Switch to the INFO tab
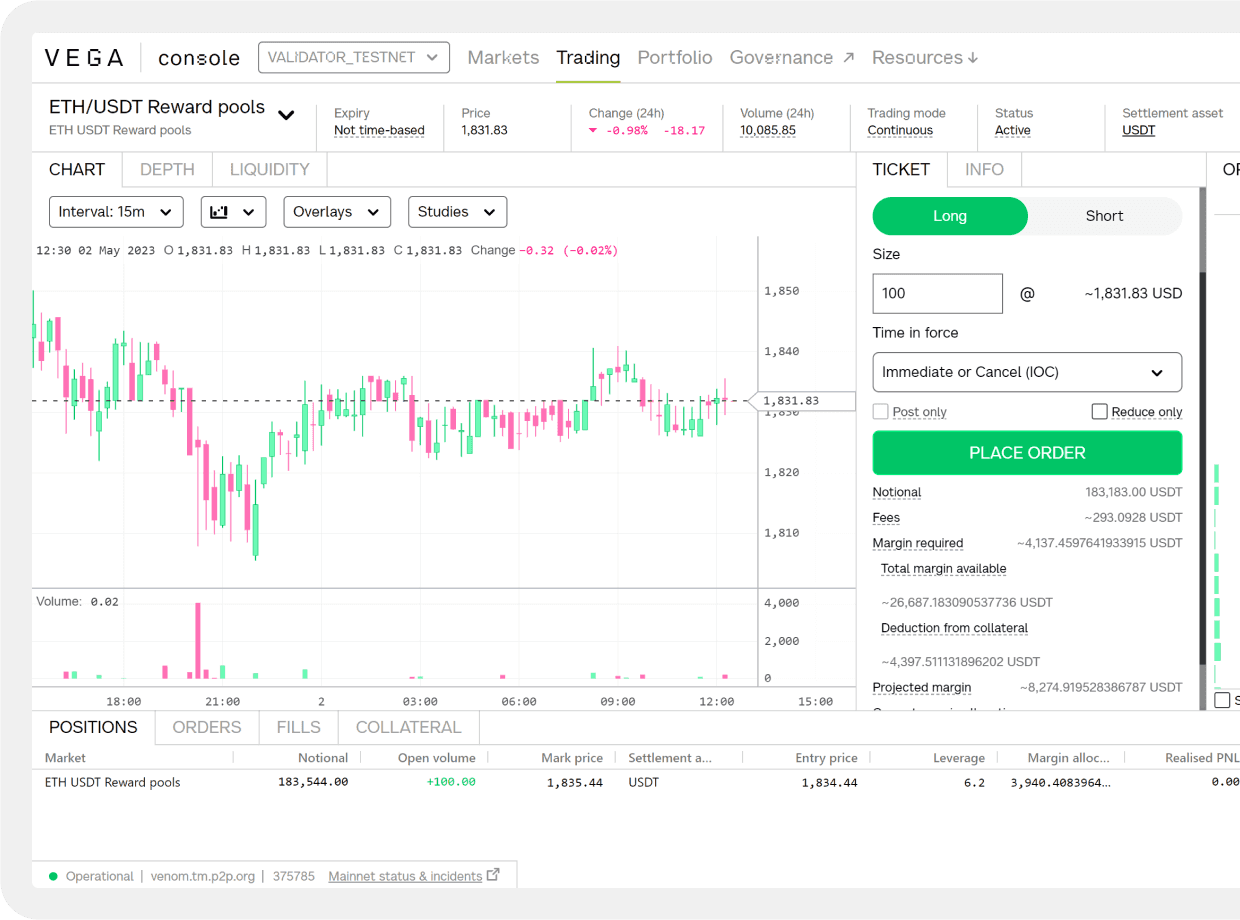The image size is (1240, 920). pos(984,169)
